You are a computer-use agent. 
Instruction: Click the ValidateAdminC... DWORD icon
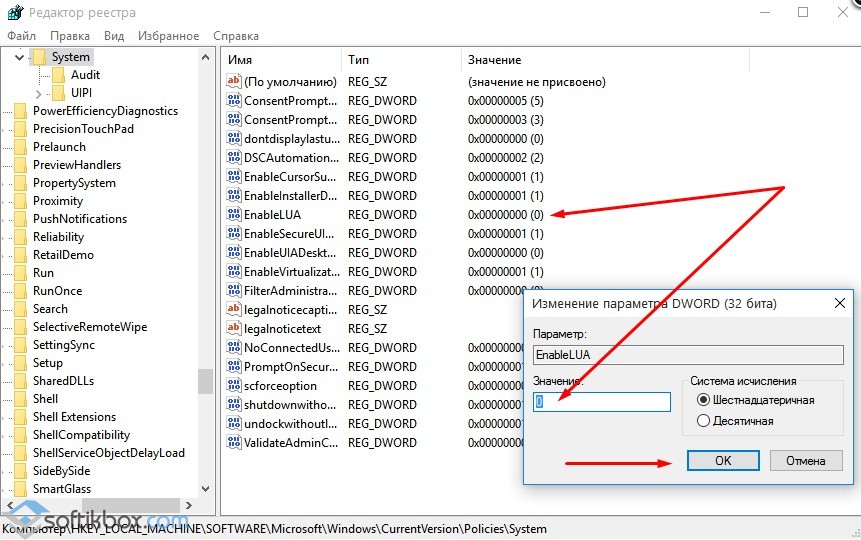pos(234,442)
